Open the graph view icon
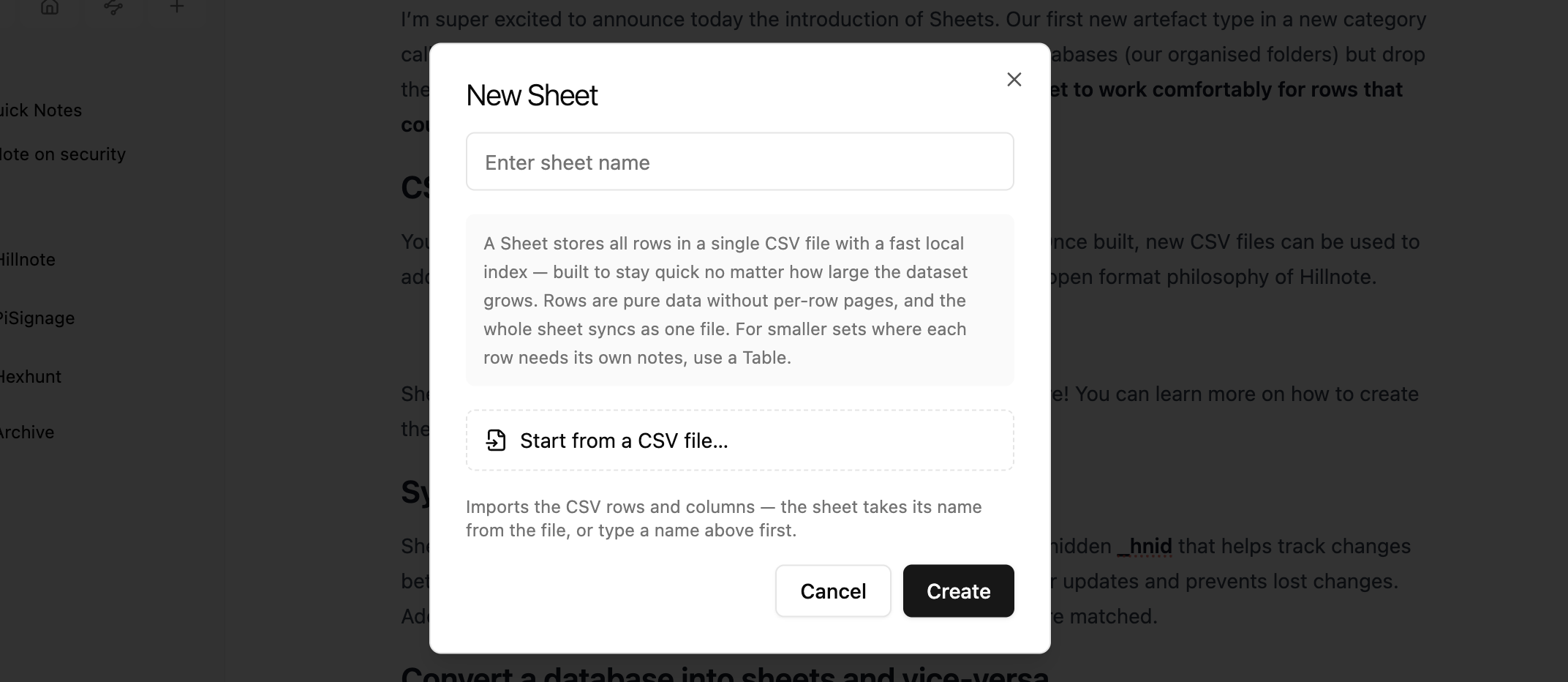This screenshot has height=682, width=1568. [113, 7]
